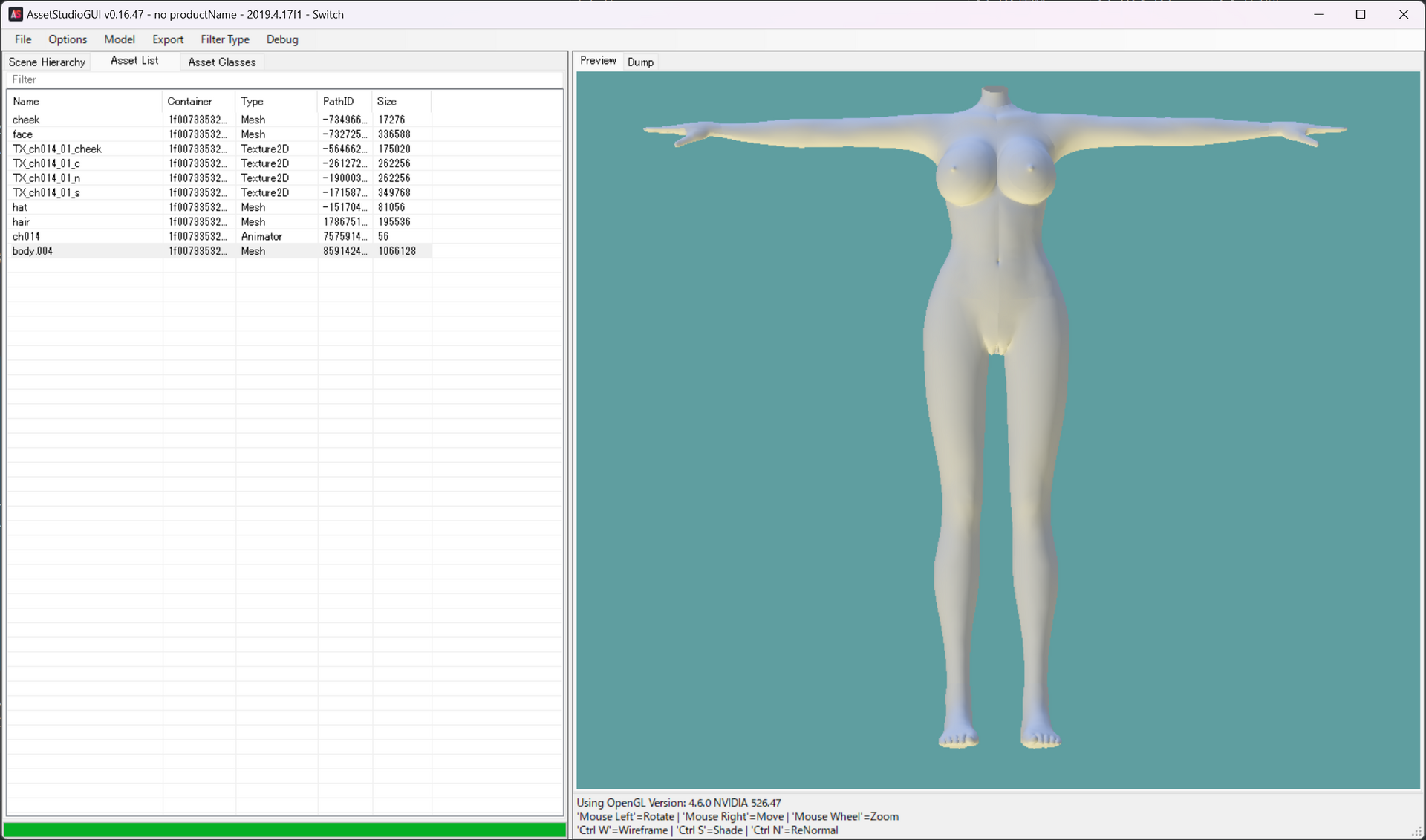Click the PathID cell 1786751...
This screenshot has width=1426, height=840.
tap(345, 222)
